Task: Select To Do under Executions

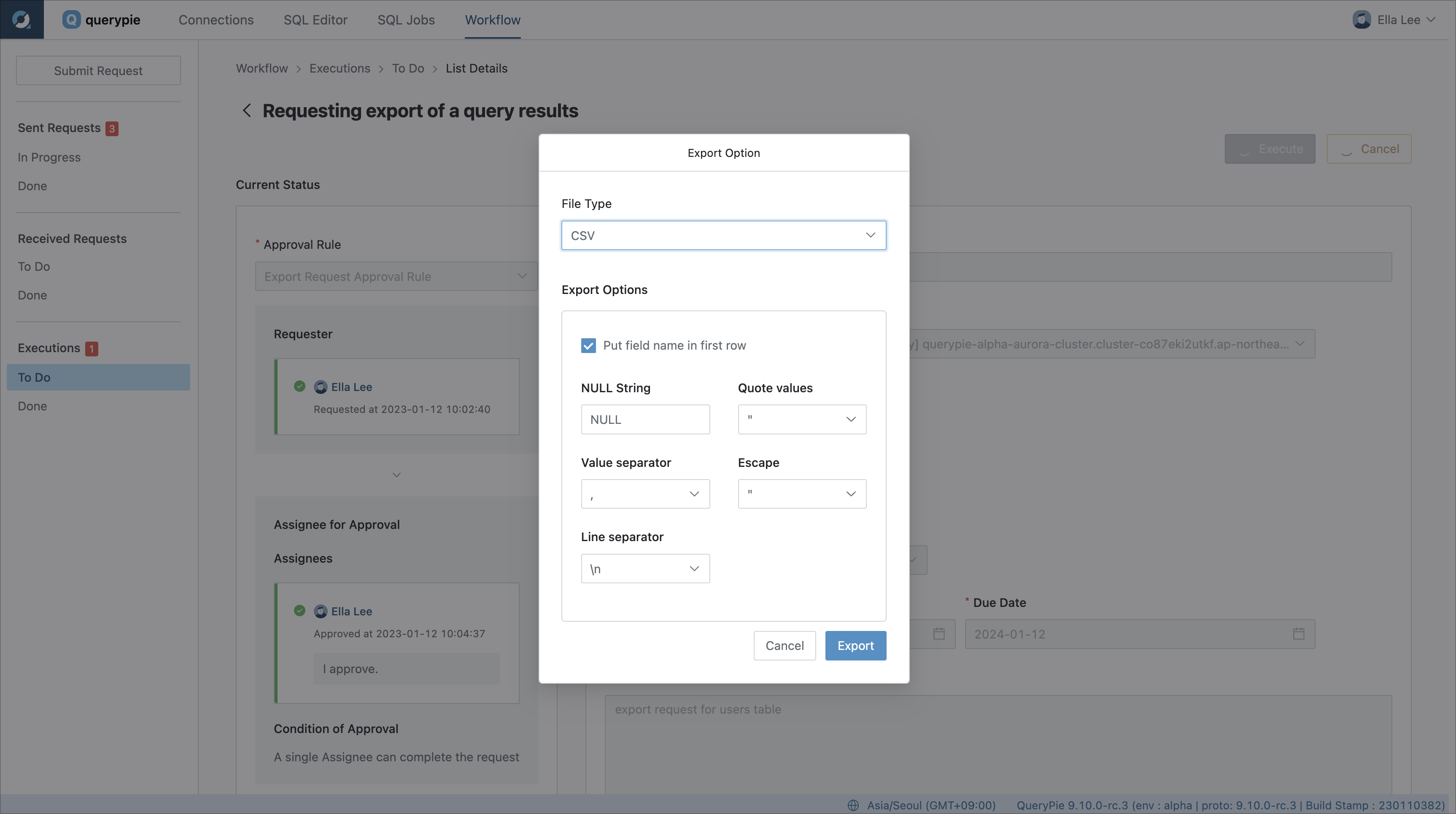Action: point(98,377)
